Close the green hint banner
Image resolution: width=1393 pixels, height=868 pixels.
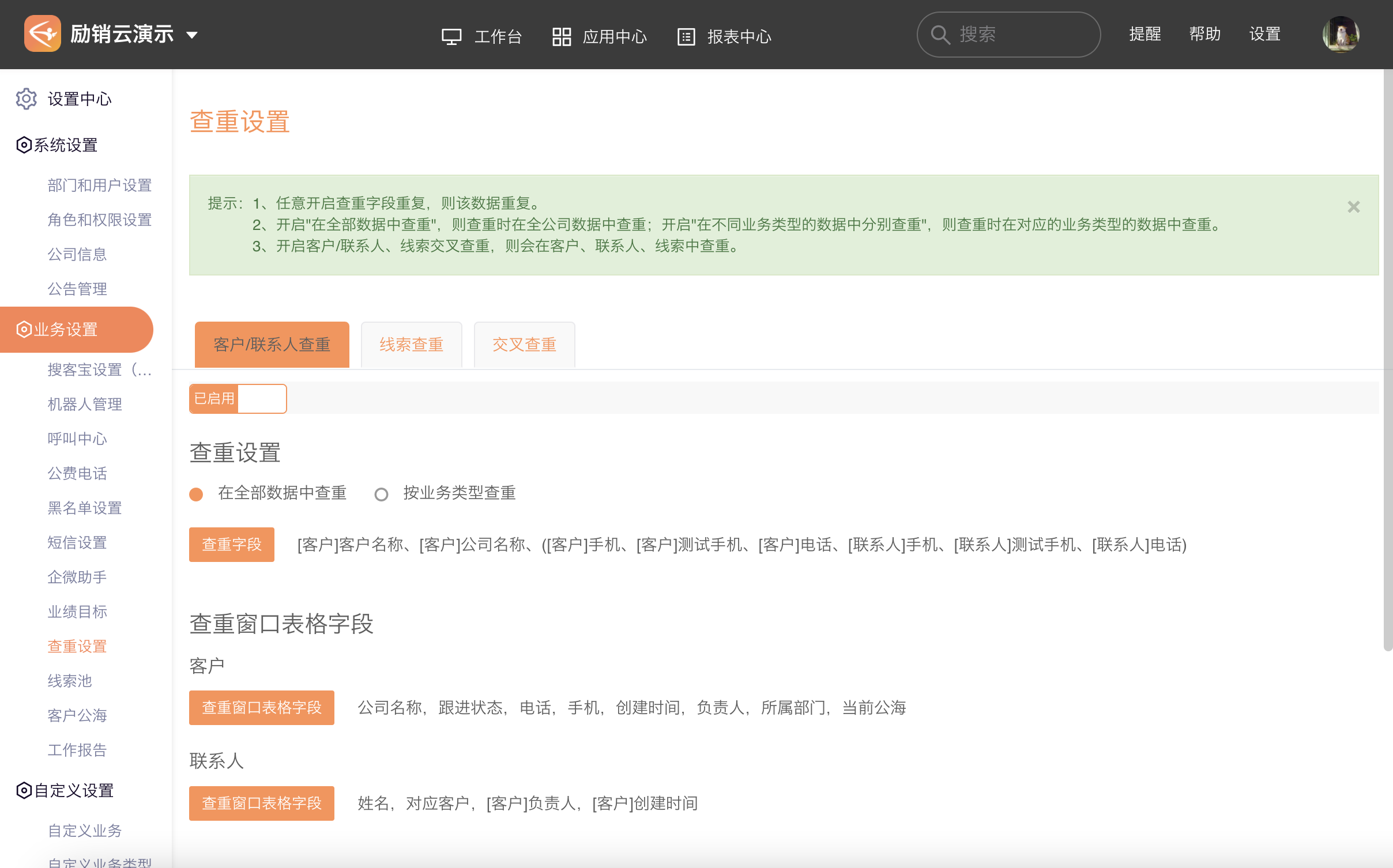pyautogui.click(x=1353, y=207)
